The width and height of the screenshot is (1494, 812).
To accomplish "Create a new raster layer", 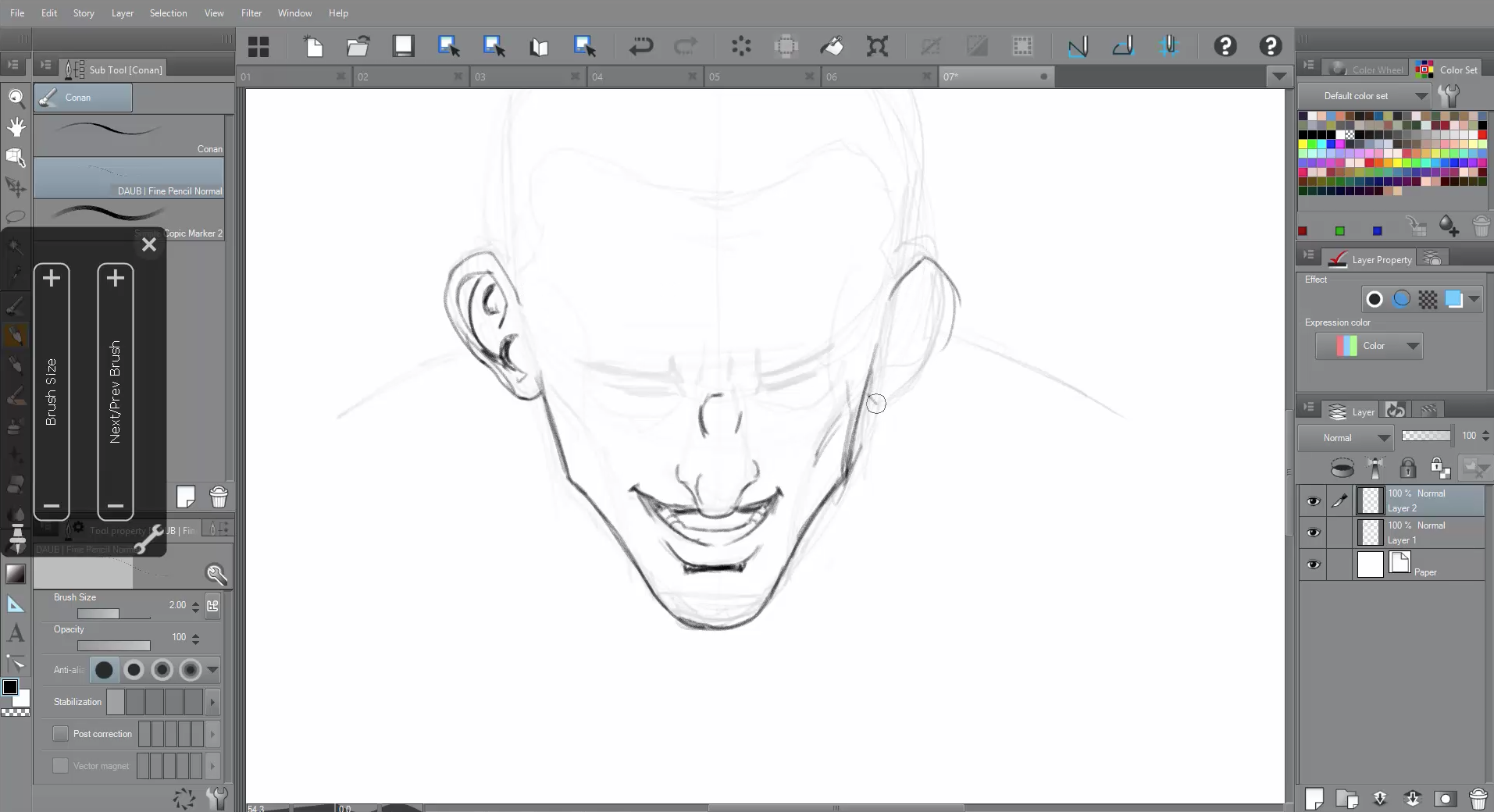I will [1314, 799].
